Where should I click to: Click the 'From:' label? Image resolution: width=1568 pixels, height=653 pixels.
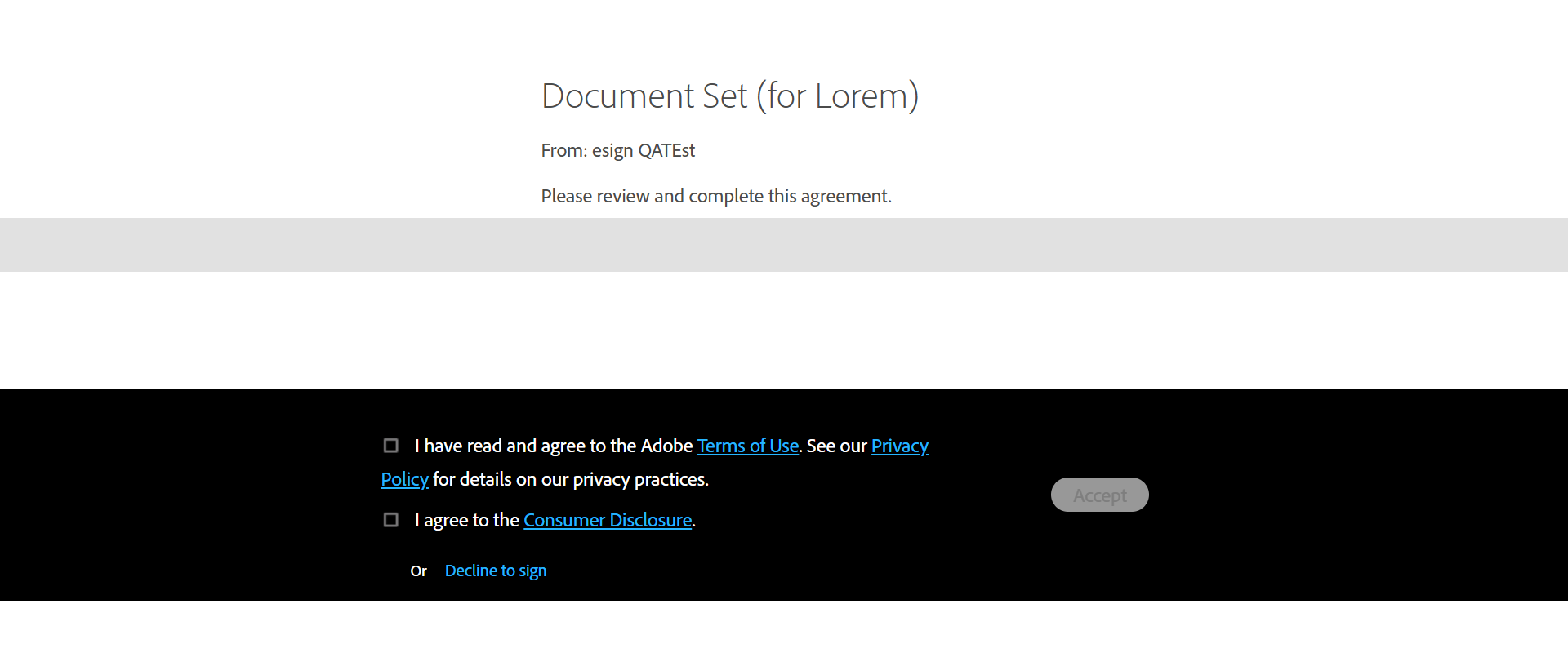coord(563,151)
